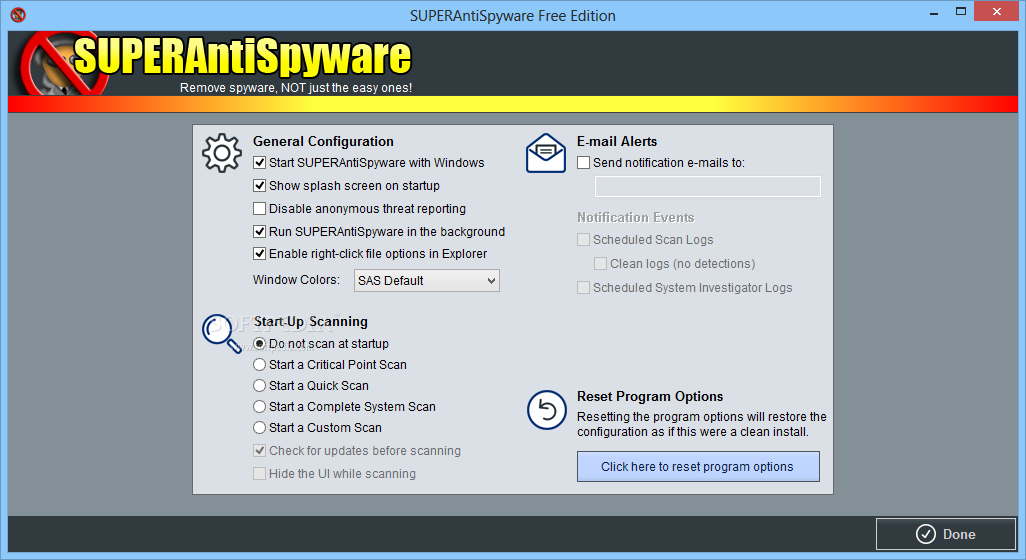Click the Check for updates before scanning checkbox
The width and height of the screenshot is (1026, 560).
260,451
